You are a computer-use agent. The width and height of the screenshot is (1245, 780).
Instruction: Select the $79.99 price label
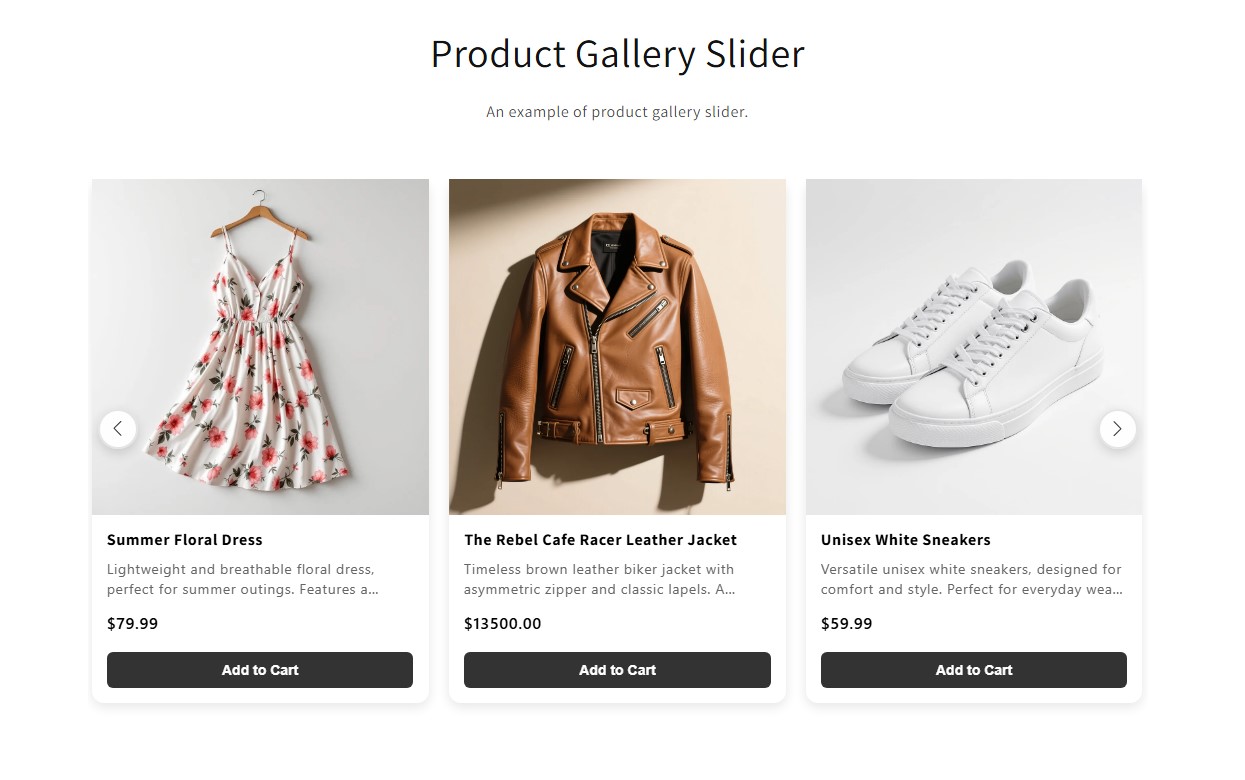133,624
